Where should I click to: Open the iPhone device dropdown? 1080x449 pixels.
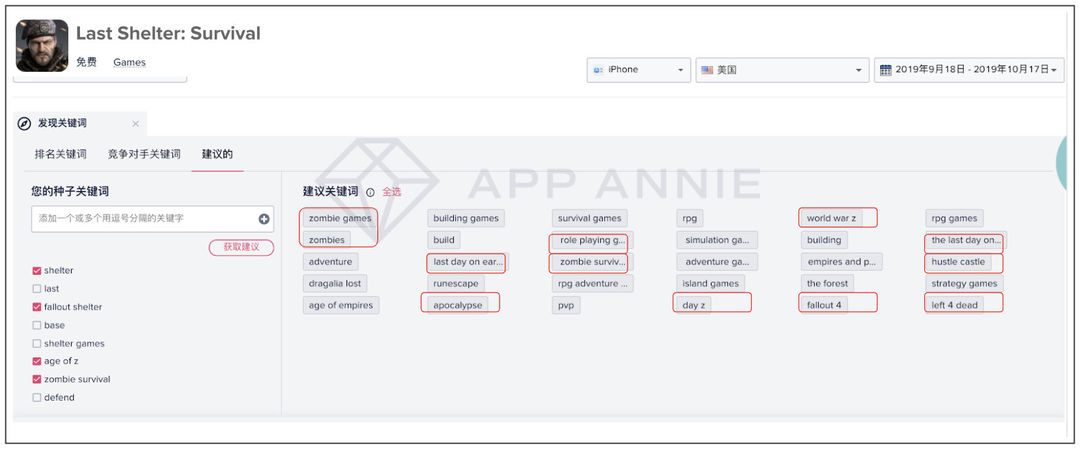click(638, 70)
